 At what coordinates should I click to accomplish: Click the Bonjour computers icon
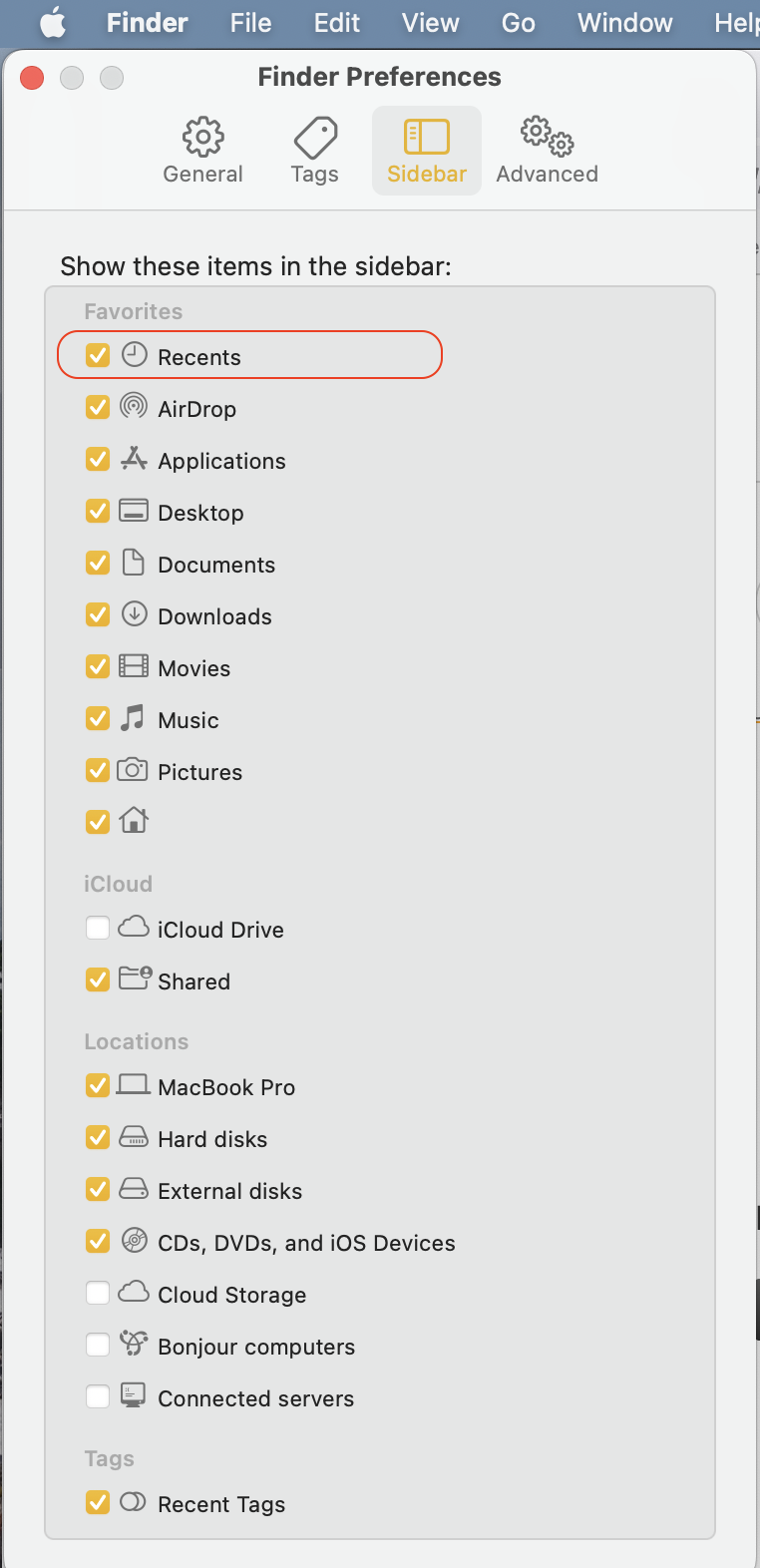pos(134,1345)
